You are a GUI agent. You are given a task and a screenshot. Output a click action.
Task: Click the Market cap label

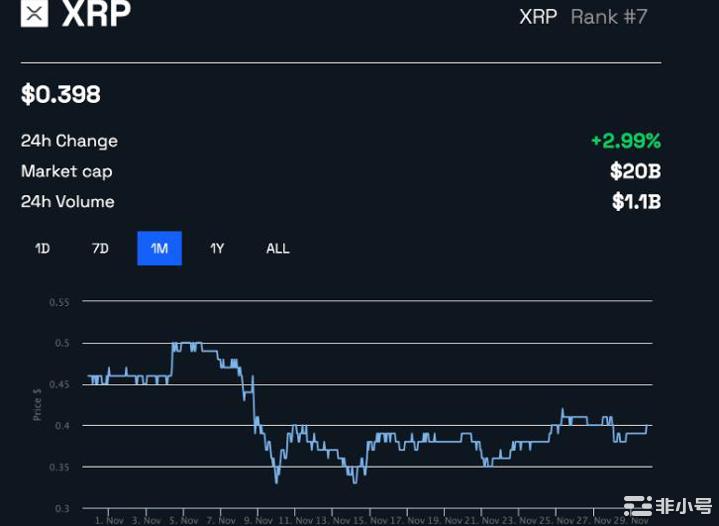click(66, 172)
